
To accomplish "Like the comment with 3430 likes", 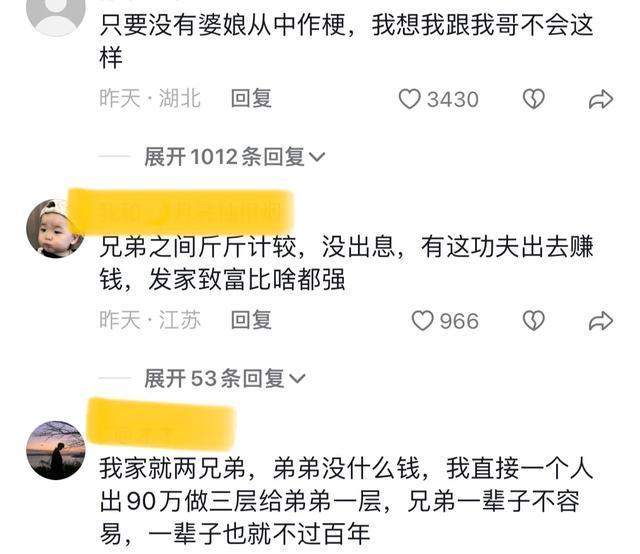I will coord(409,99).
